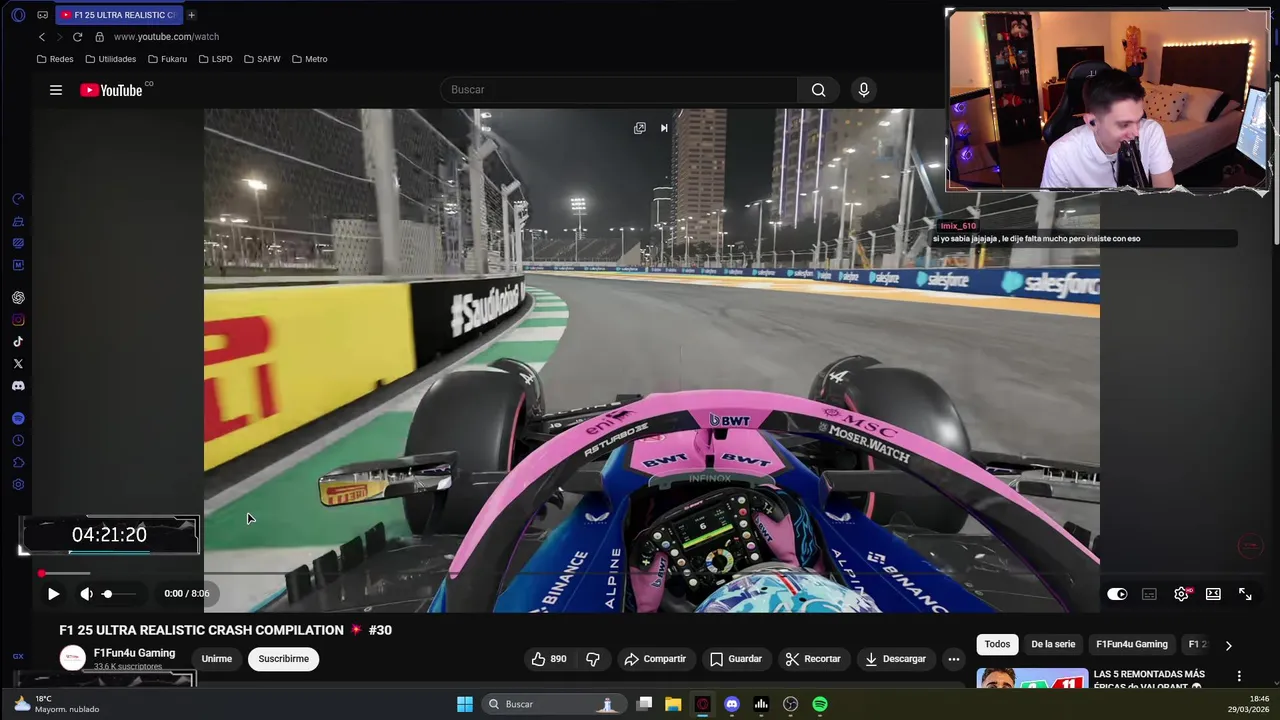Open video pop-out icon above player
1280x720 pixels.
tap(640, 128)
